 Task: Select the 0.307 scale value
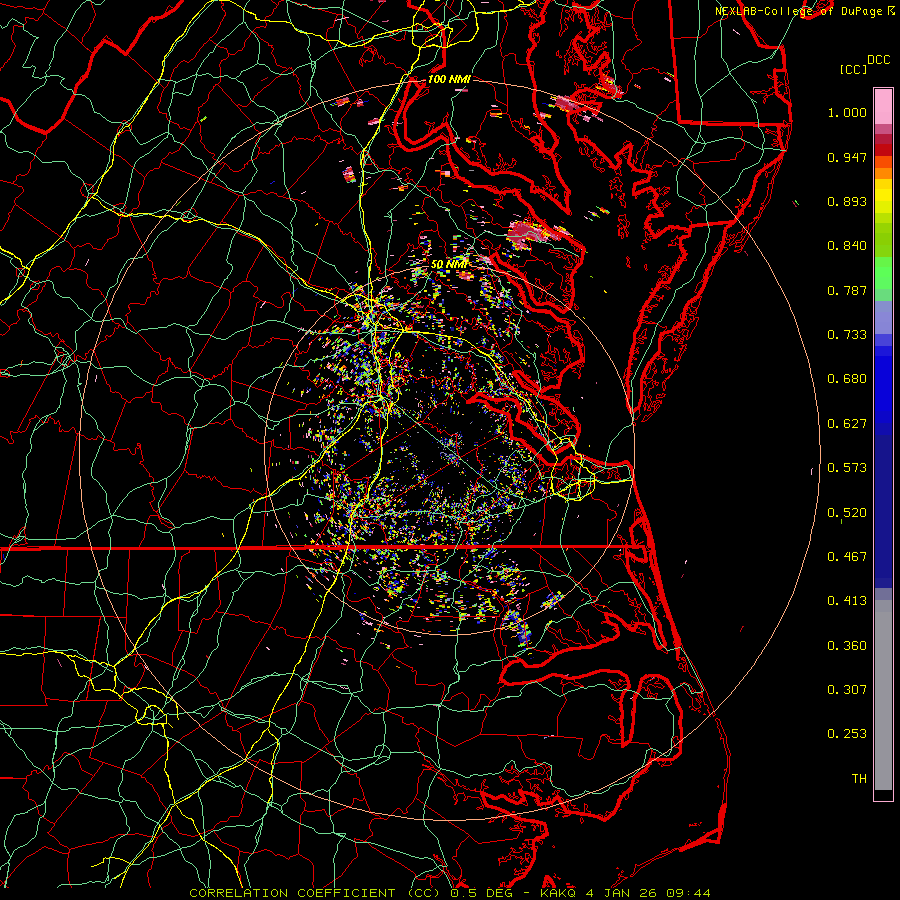tap(847, 690)
